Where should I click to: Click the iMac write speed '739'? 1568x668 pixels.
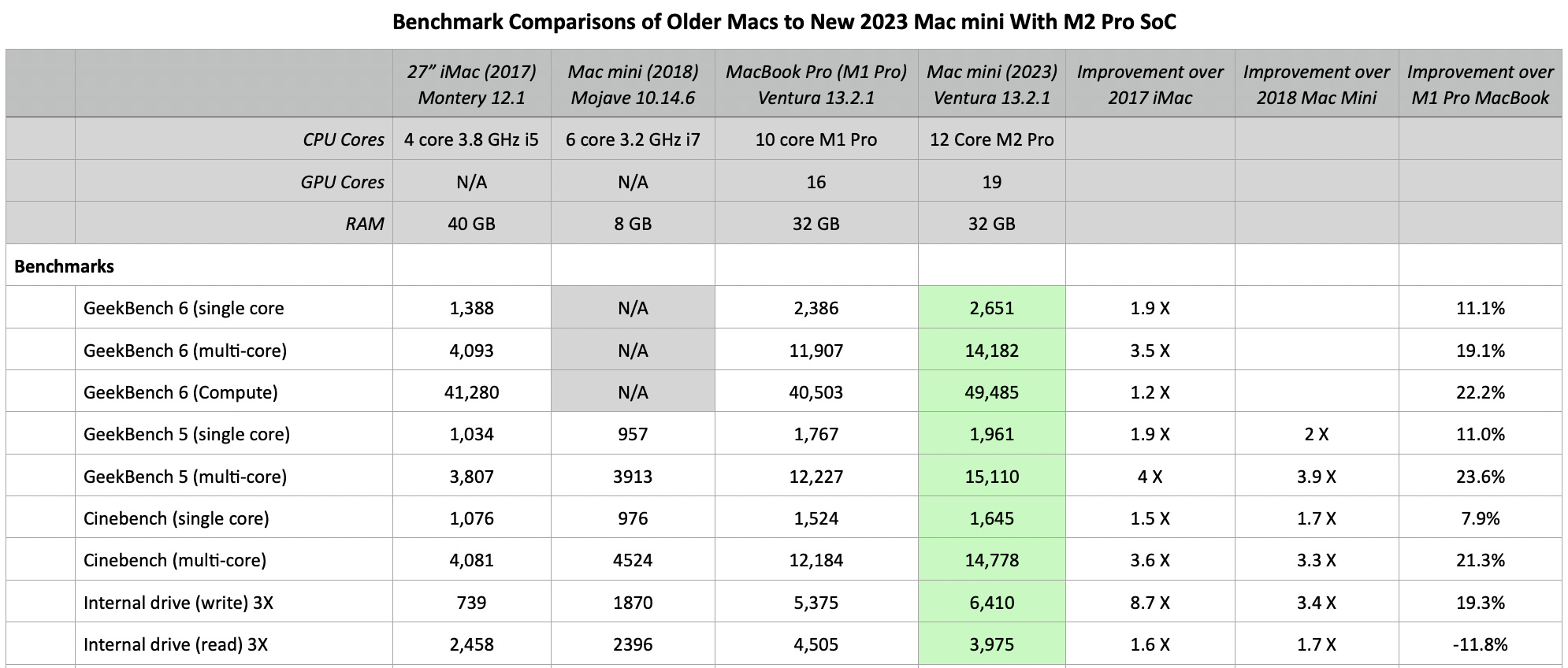[472, 603]
